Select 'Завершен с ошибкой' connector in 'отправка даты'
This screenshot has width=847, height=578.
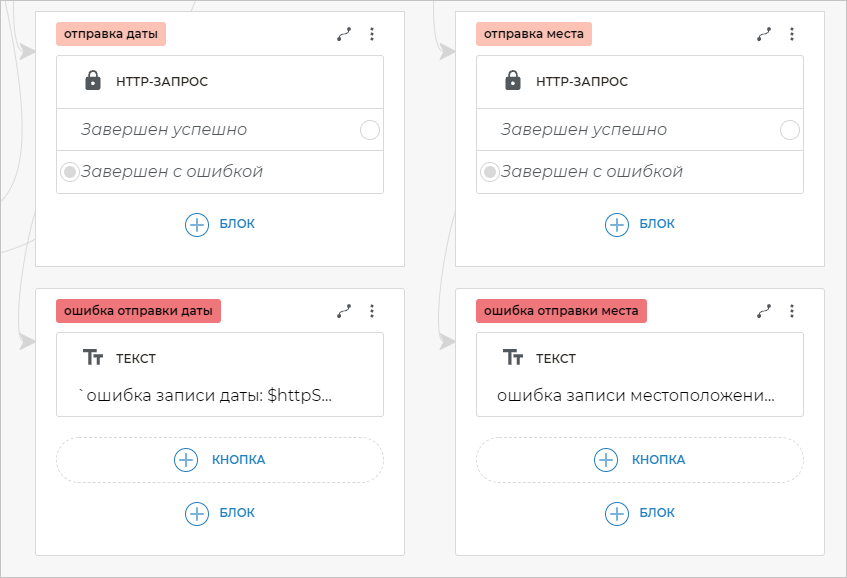click(70, 172)
